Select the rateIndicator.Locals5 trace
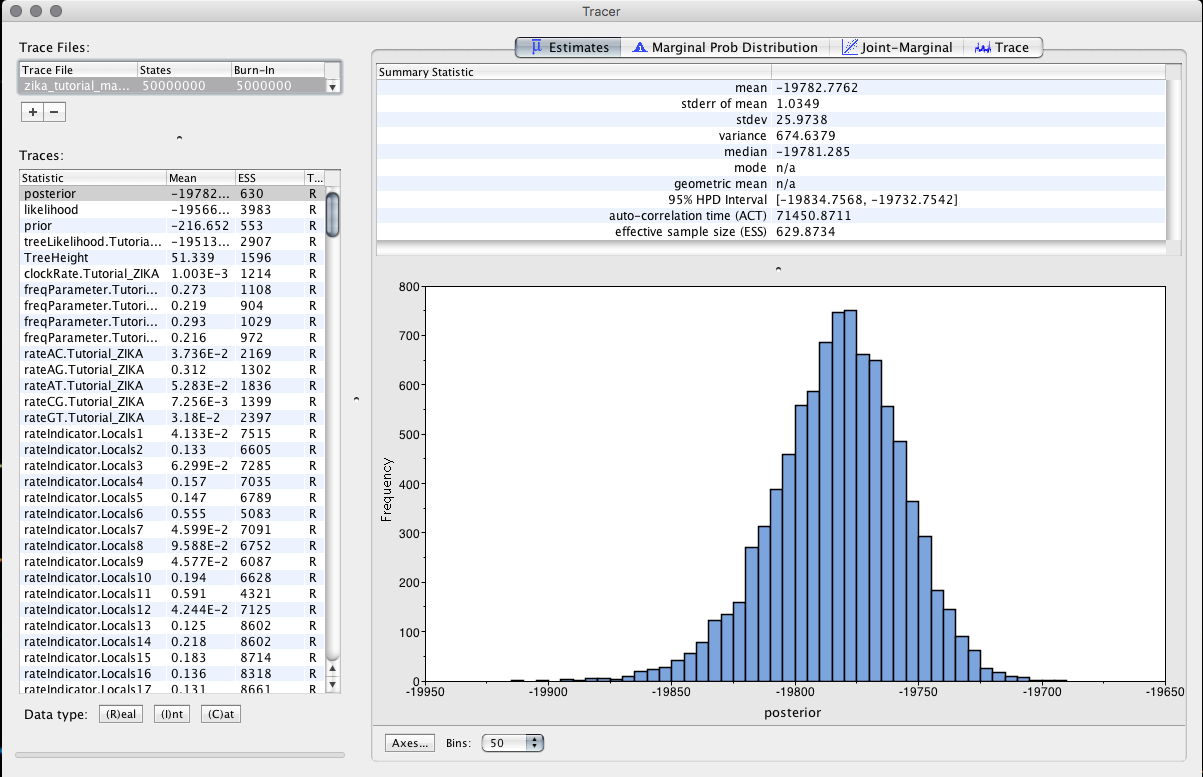The height and width of the screenshot is (777, 1203). [x=173, y=498]
